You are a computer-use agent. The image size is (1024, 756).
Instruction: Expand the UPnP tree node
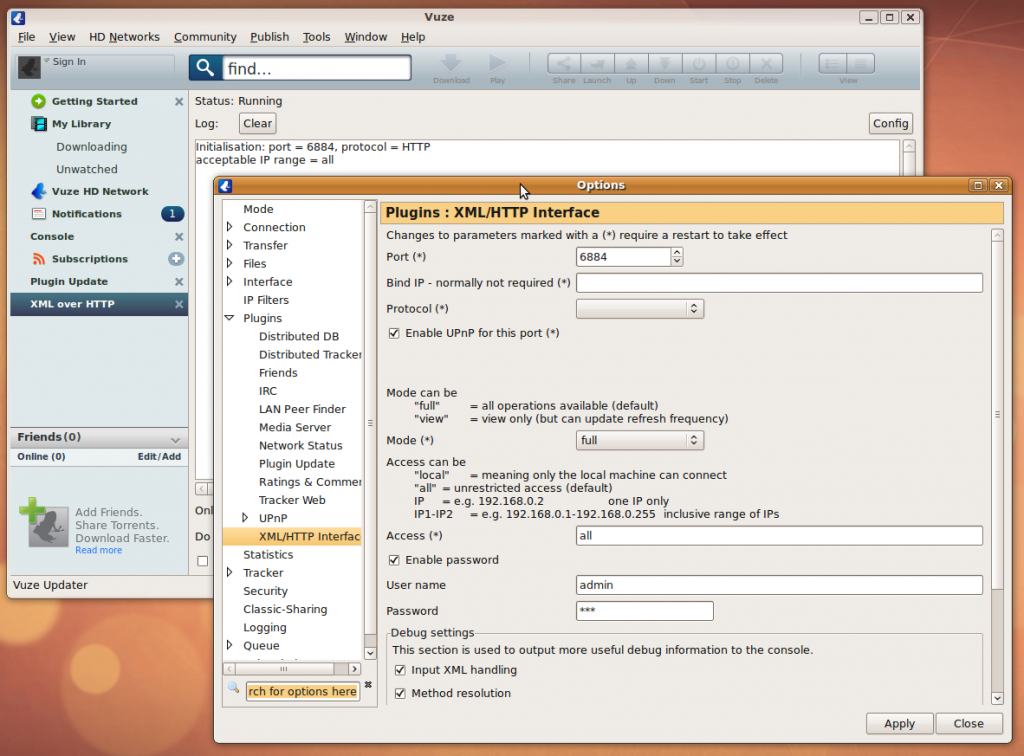(x=245, y=518)
